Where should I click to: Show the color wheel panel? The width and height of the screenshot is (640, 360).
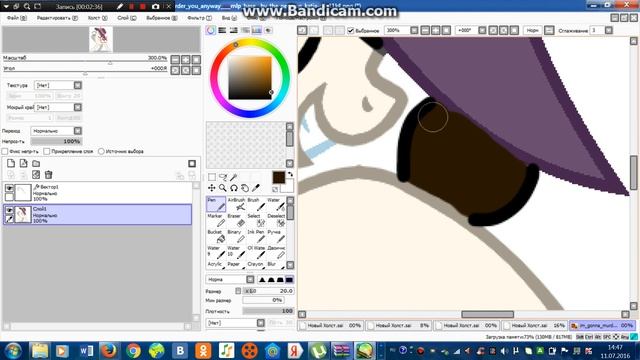211,30
